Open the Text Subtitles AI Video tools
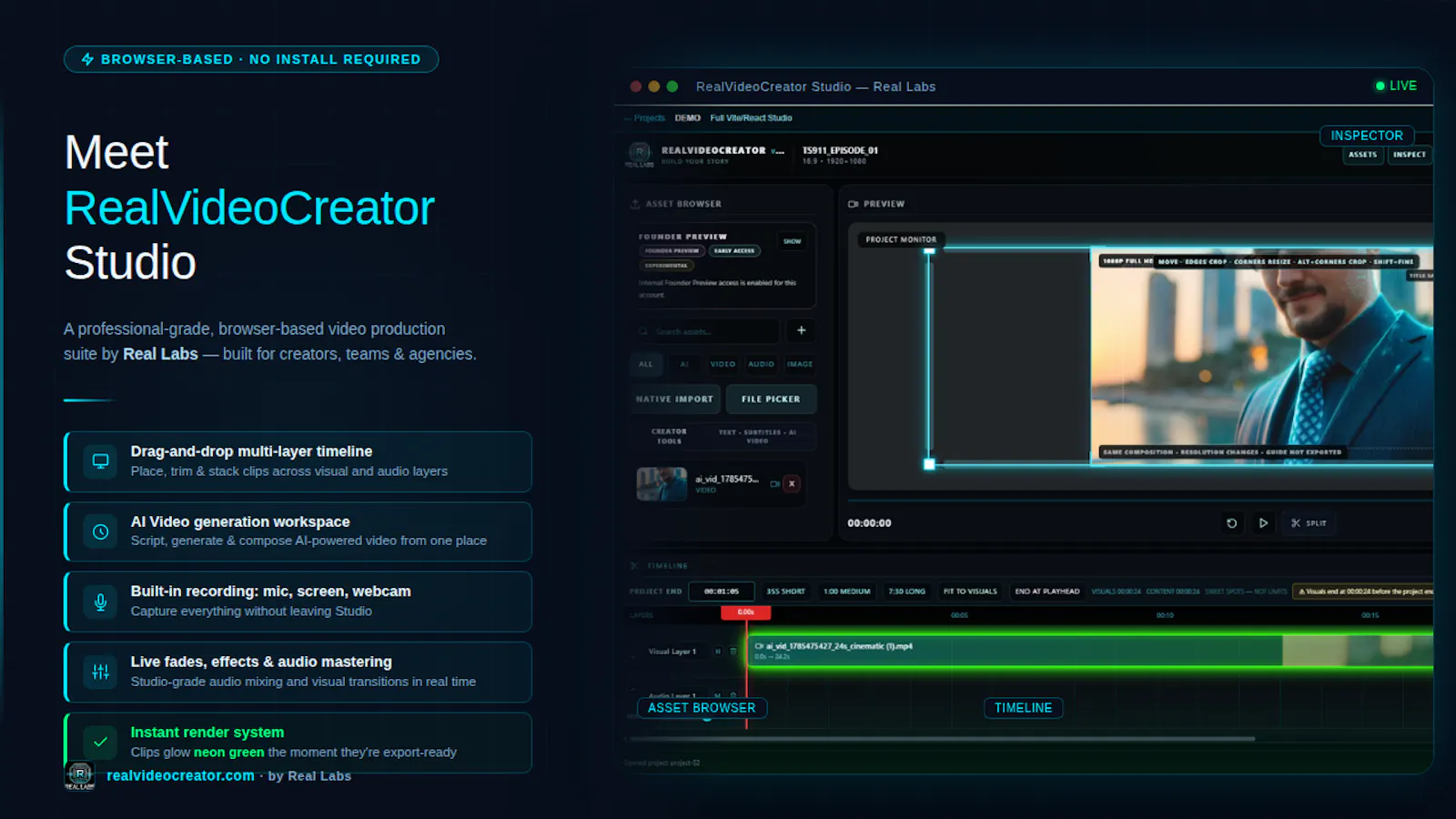The image size is (1456, 819). click(x=757, y=437)
